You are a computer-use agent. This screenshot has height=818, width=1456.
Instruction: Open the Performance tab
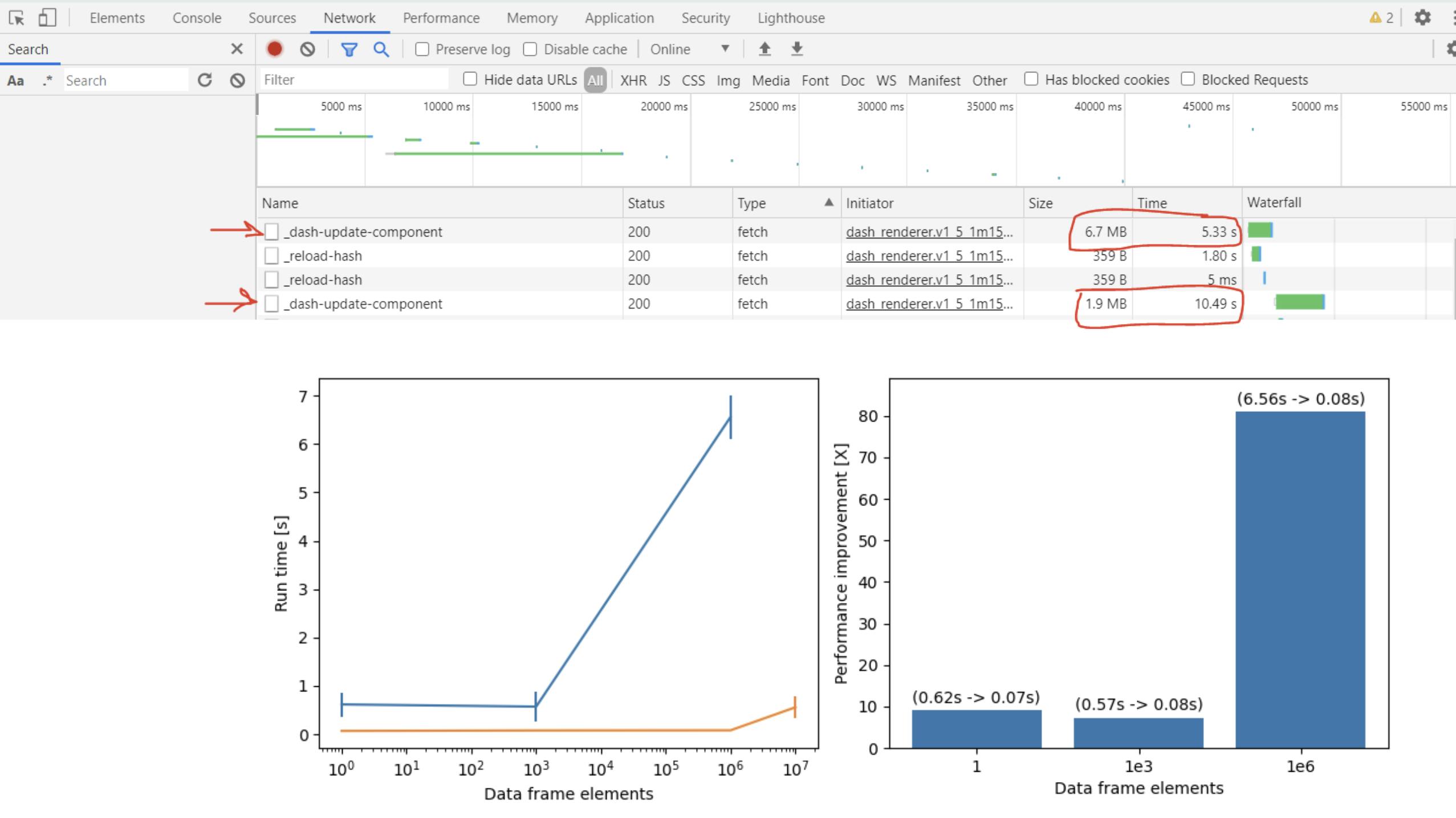pyautogui.click(x=441, y=18)
